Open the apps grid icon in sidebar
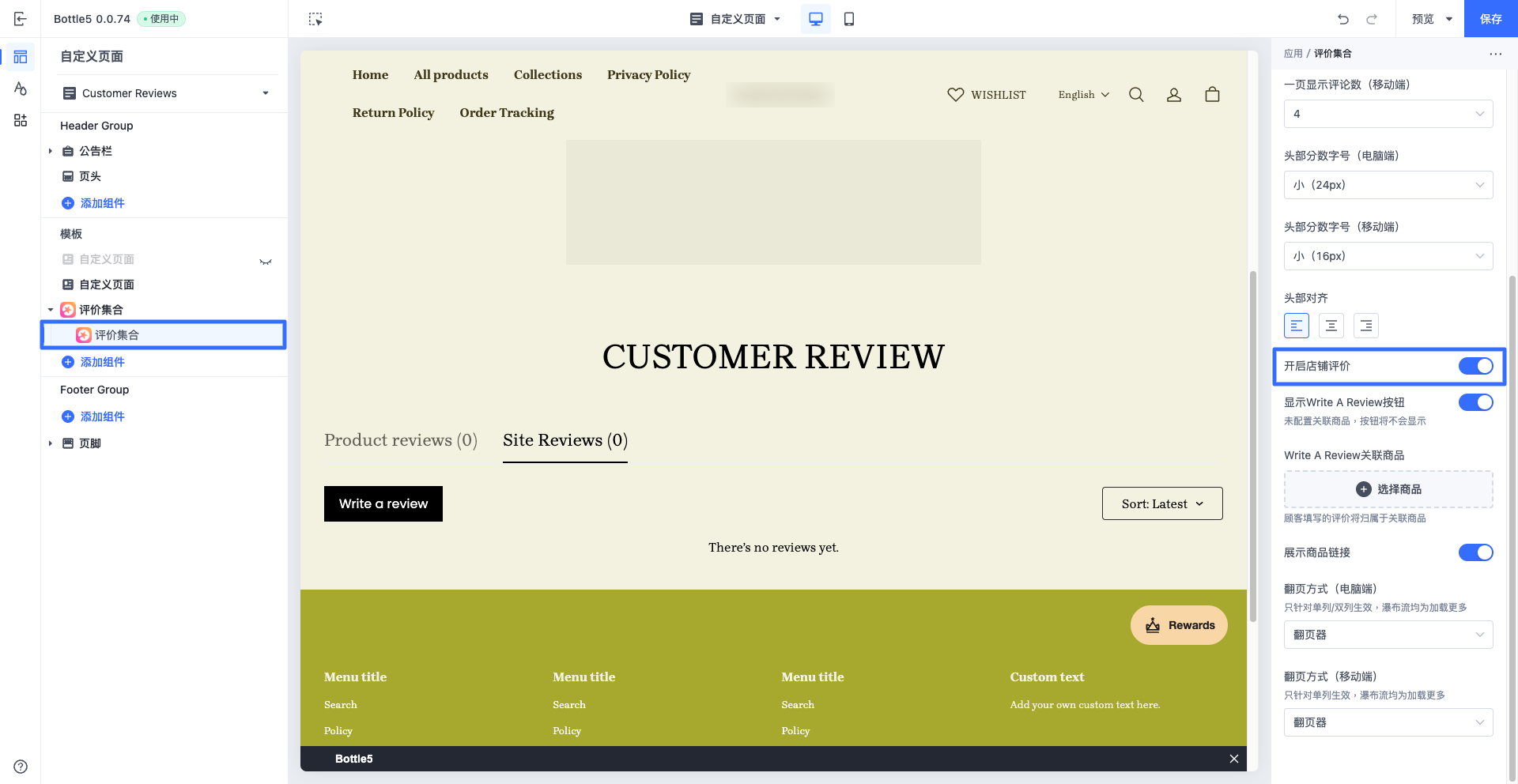 (21, 120)
